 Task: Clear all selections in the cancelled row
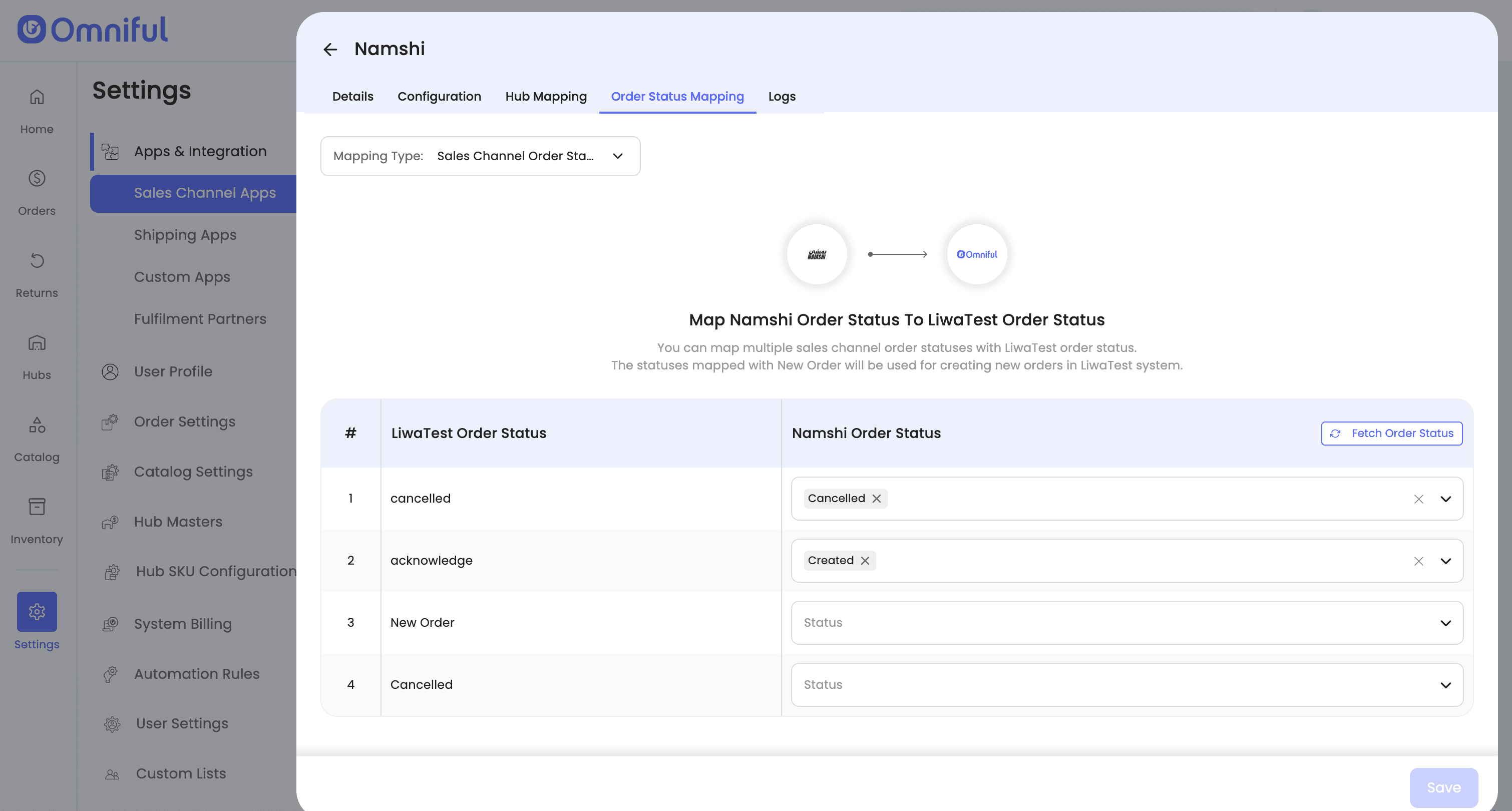(x=1418, y=499)
